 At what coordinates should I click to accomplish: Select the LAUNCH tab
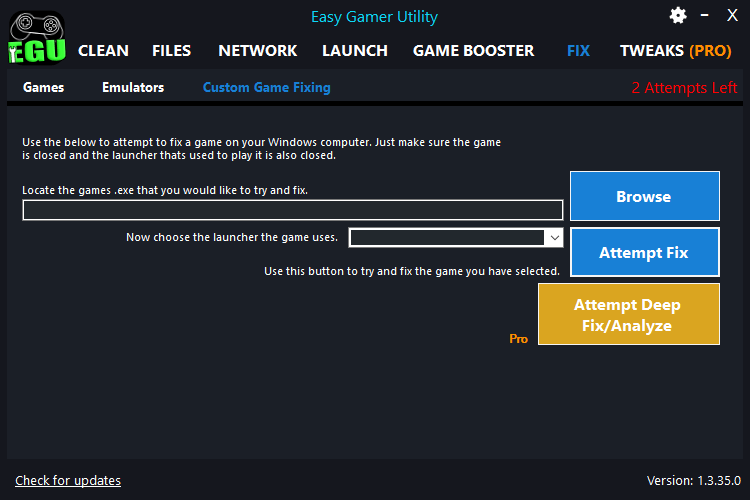click(x=355, y=51)
